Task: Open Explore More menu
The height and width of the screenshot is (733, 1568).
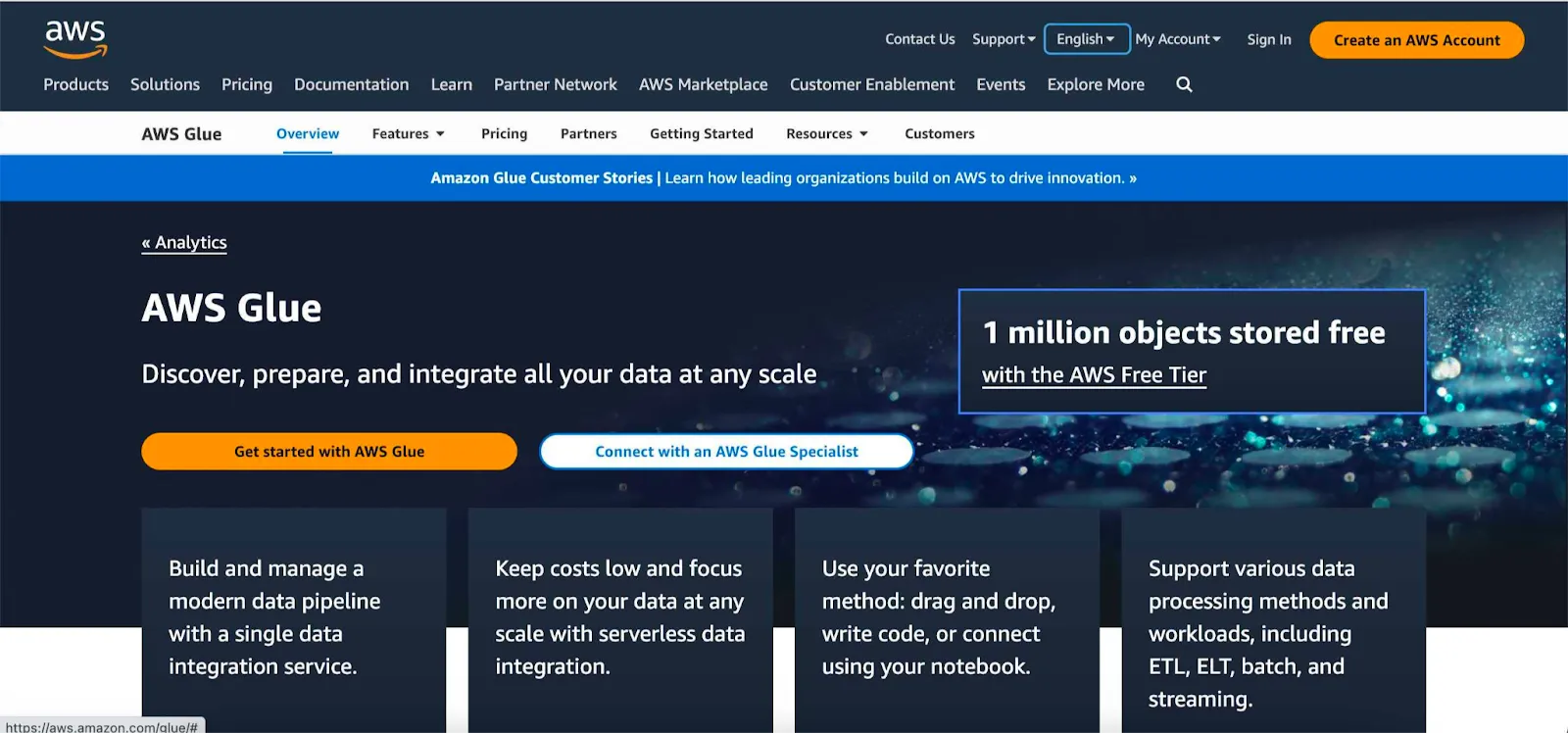Action: pyautogui.click(x=1096, y=84)
